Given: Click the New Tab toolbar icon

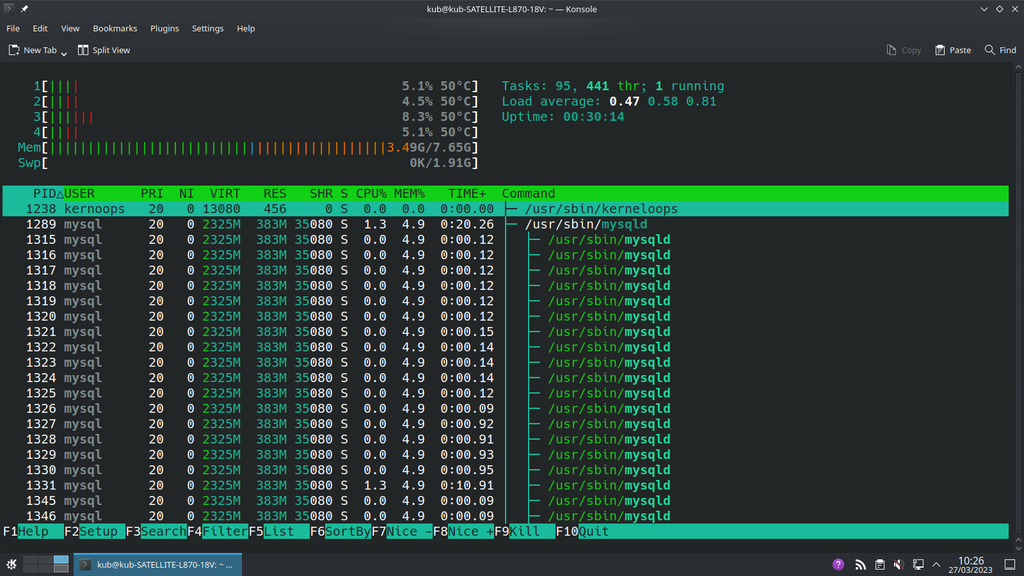Looking at the screenshot, I should pyautogui.click(x=14, y=50).
